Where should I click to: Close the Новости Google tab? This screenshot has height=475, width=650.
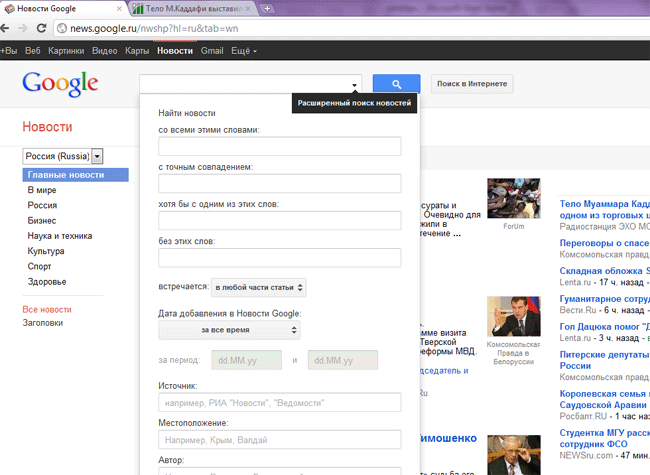tap(119, 9)
